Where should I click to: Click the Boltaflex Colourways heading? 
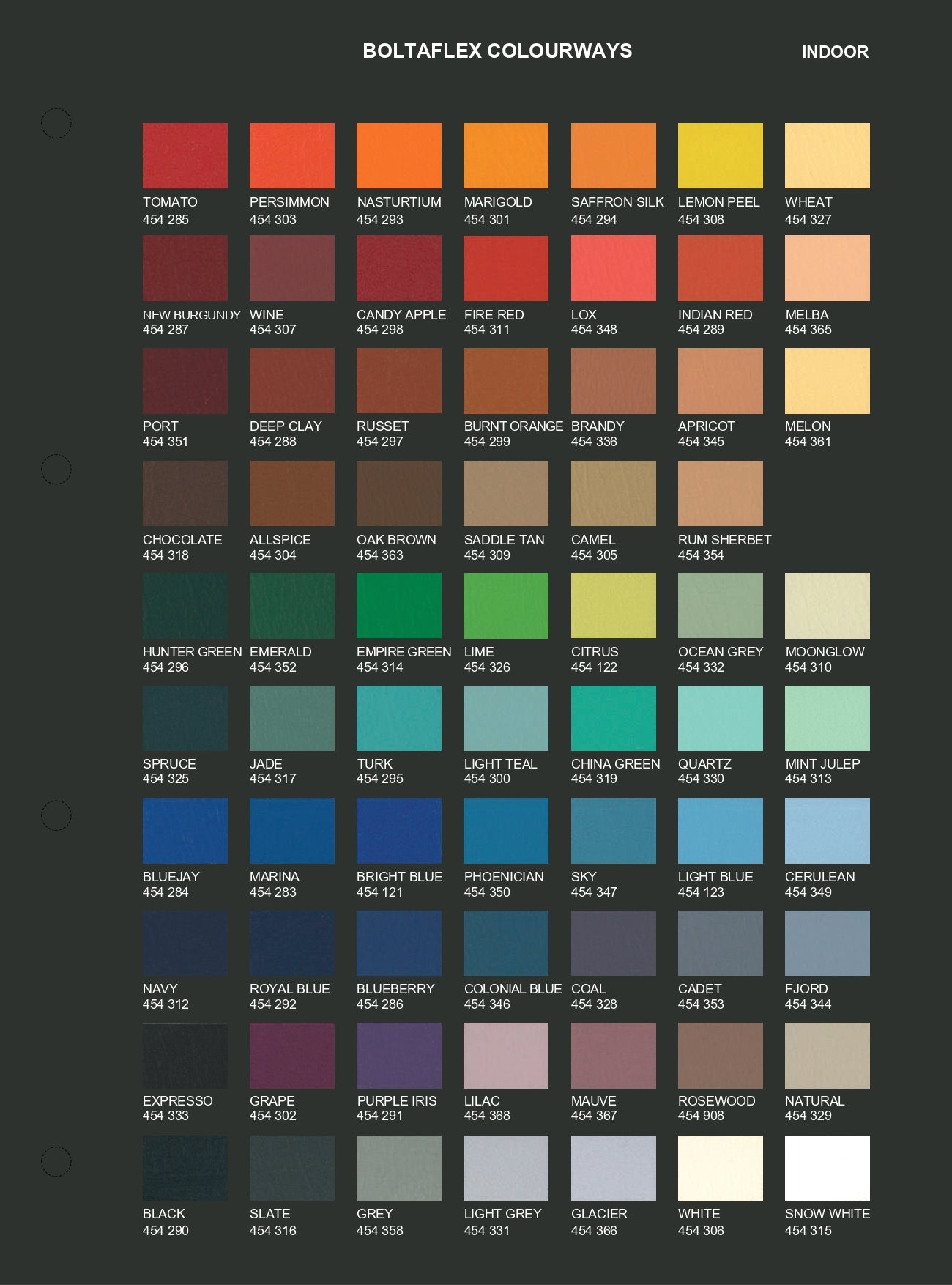[x=497, y=51]
